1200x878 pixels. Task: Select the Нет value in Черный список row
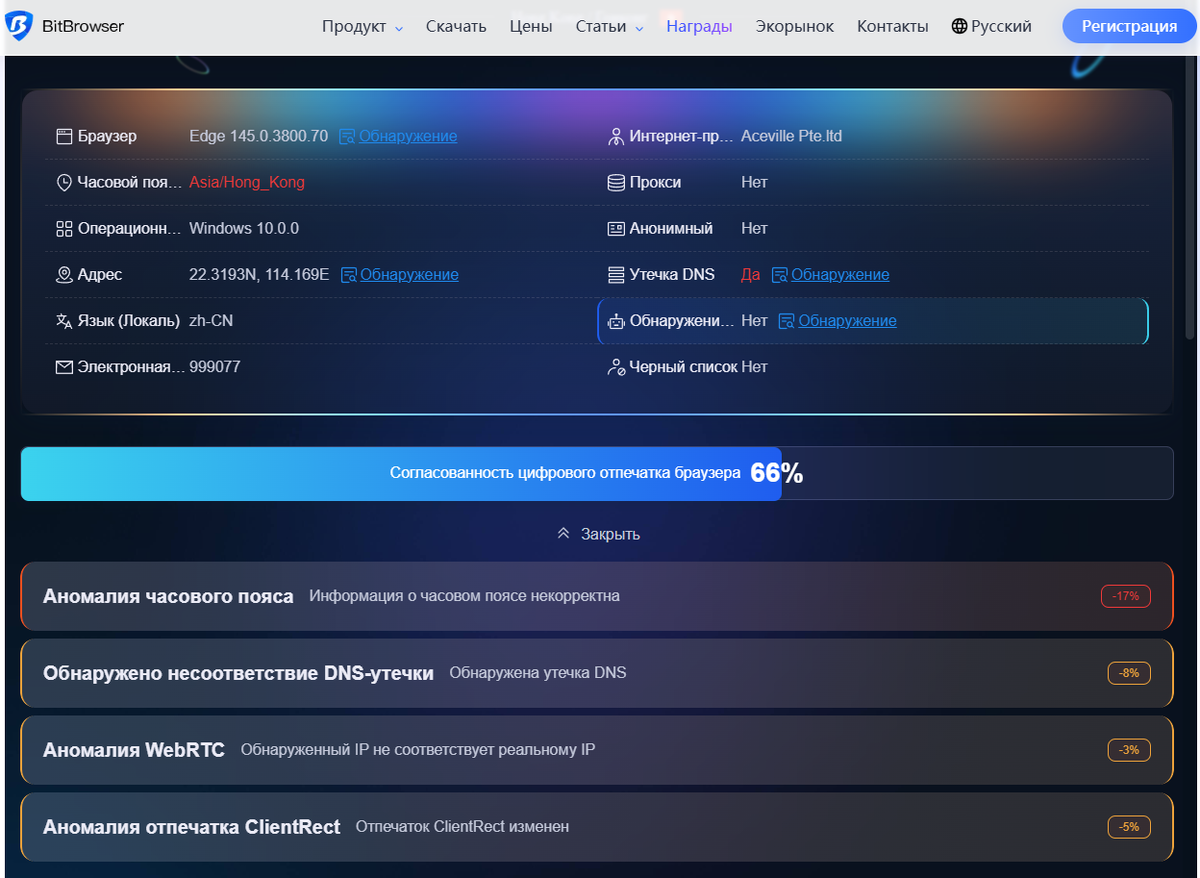tap(755, 367)
